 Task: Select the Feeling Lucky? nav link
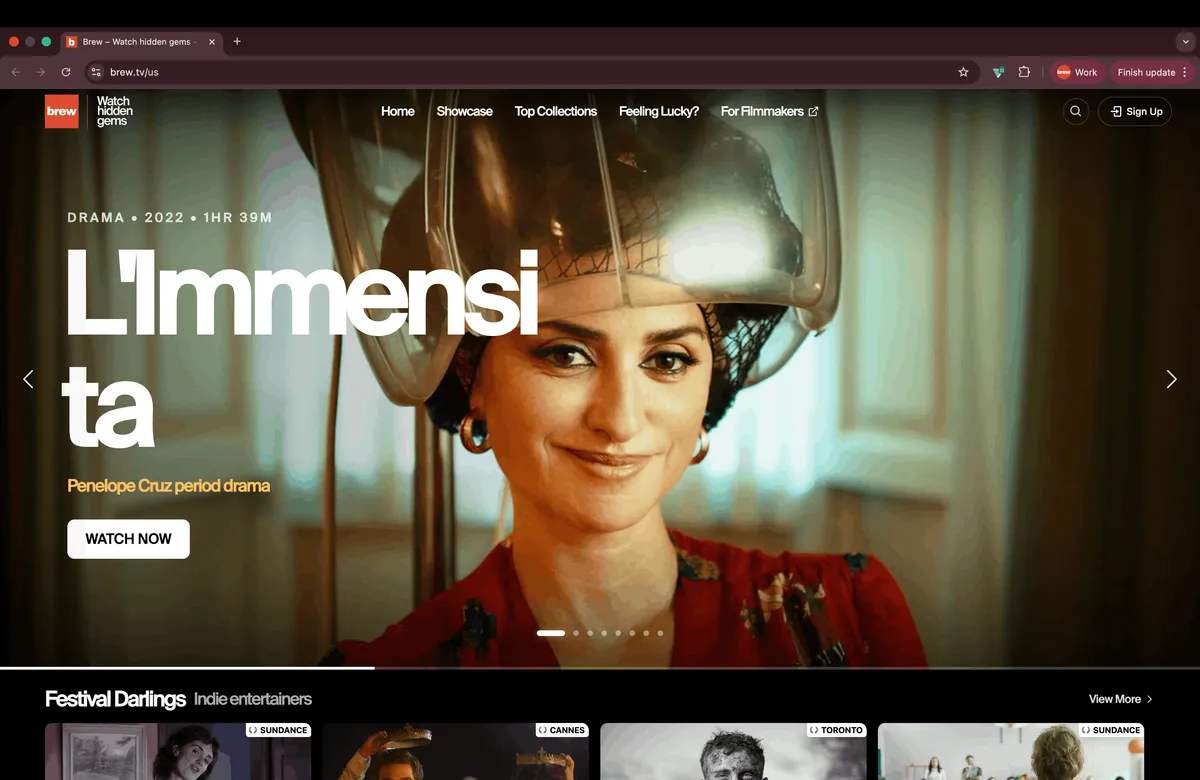click(x=659, y=111)
